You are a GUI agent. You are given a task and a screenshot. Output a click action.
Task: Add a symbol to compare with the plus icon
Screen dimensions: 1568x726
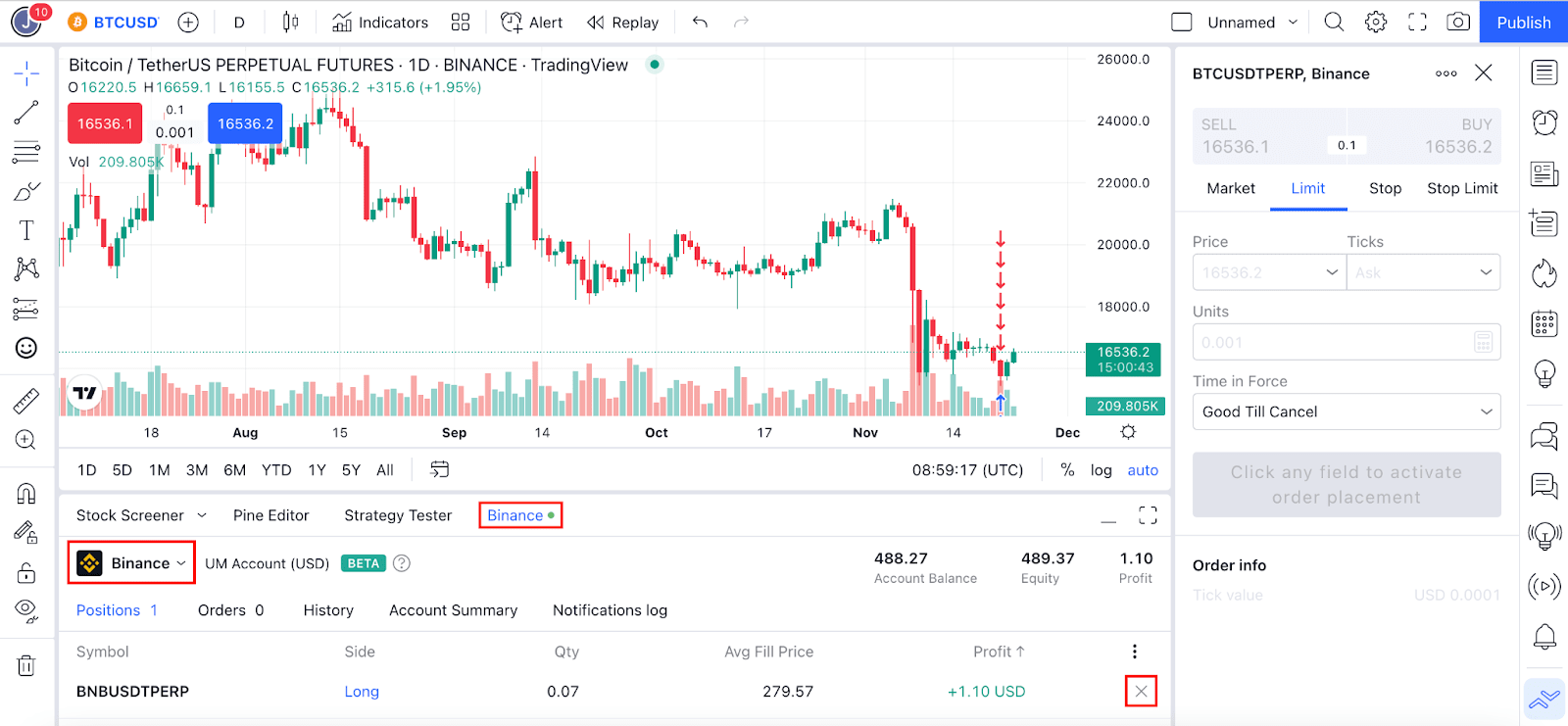188,22
